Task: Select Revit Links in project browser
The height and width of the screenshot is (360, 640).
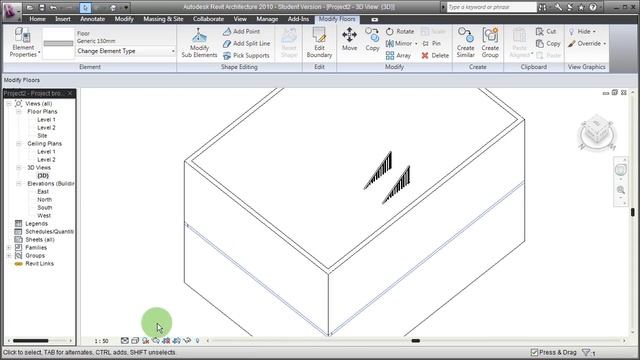Action: [39, 264]
